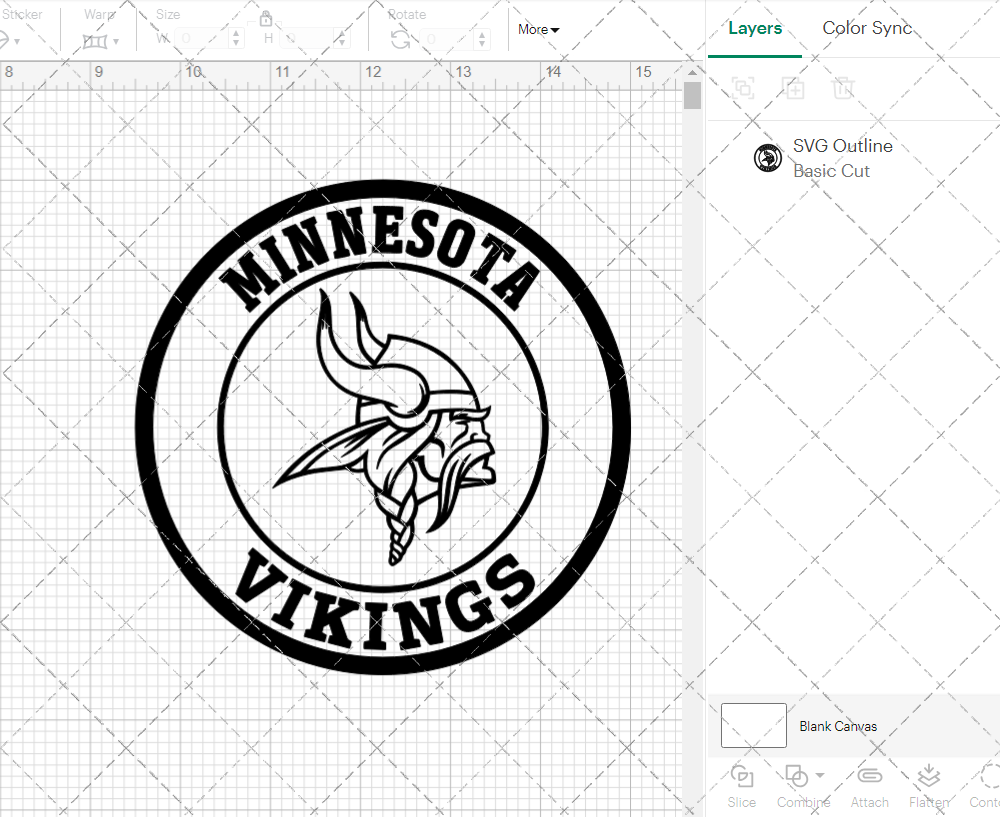Click the Delete layer trash icon

tap(843, 89)
